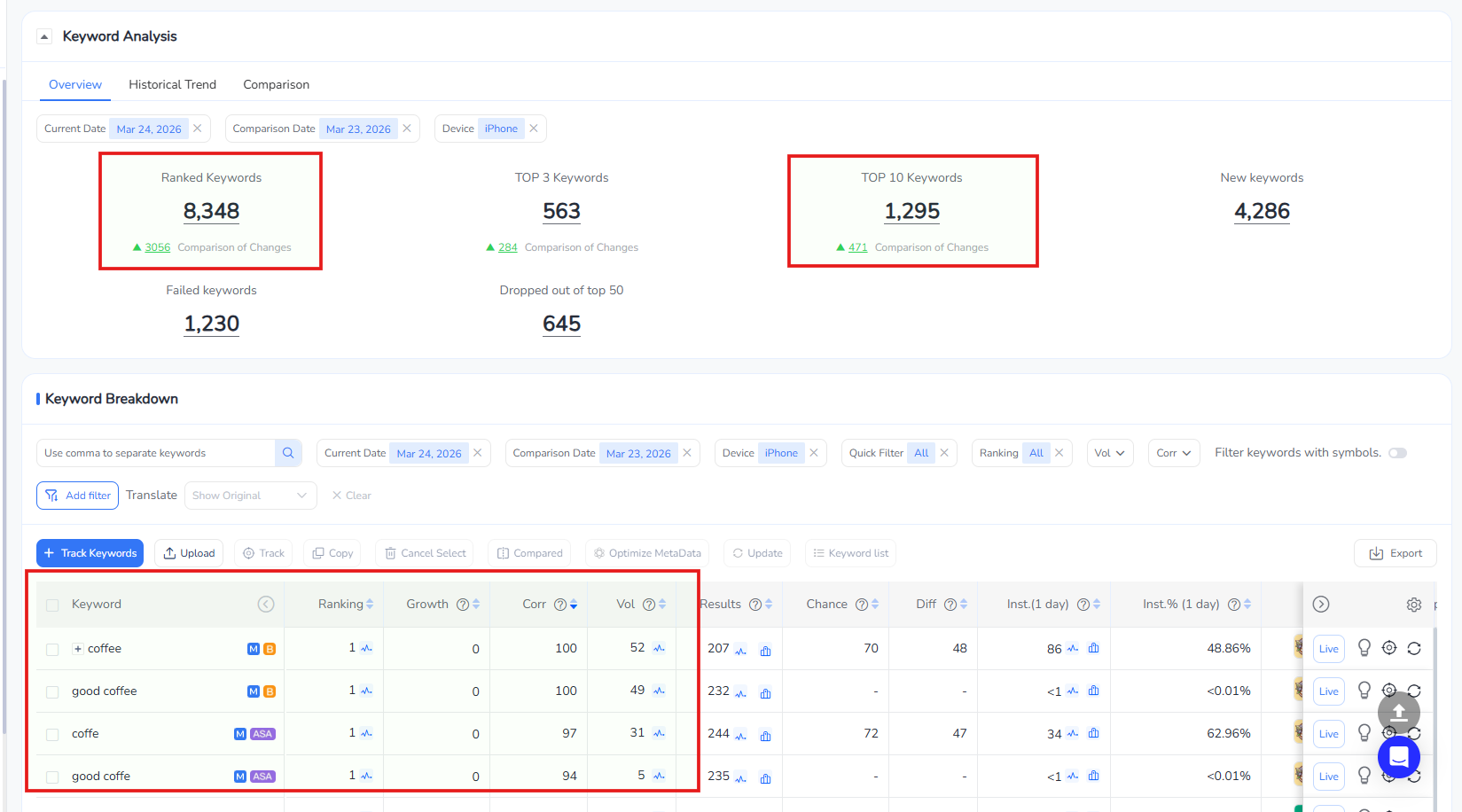The height and width of the screenshot is (812, 1462).
Task: Check the checkbox beside 'good coffee'
Action: coord(52,691)
